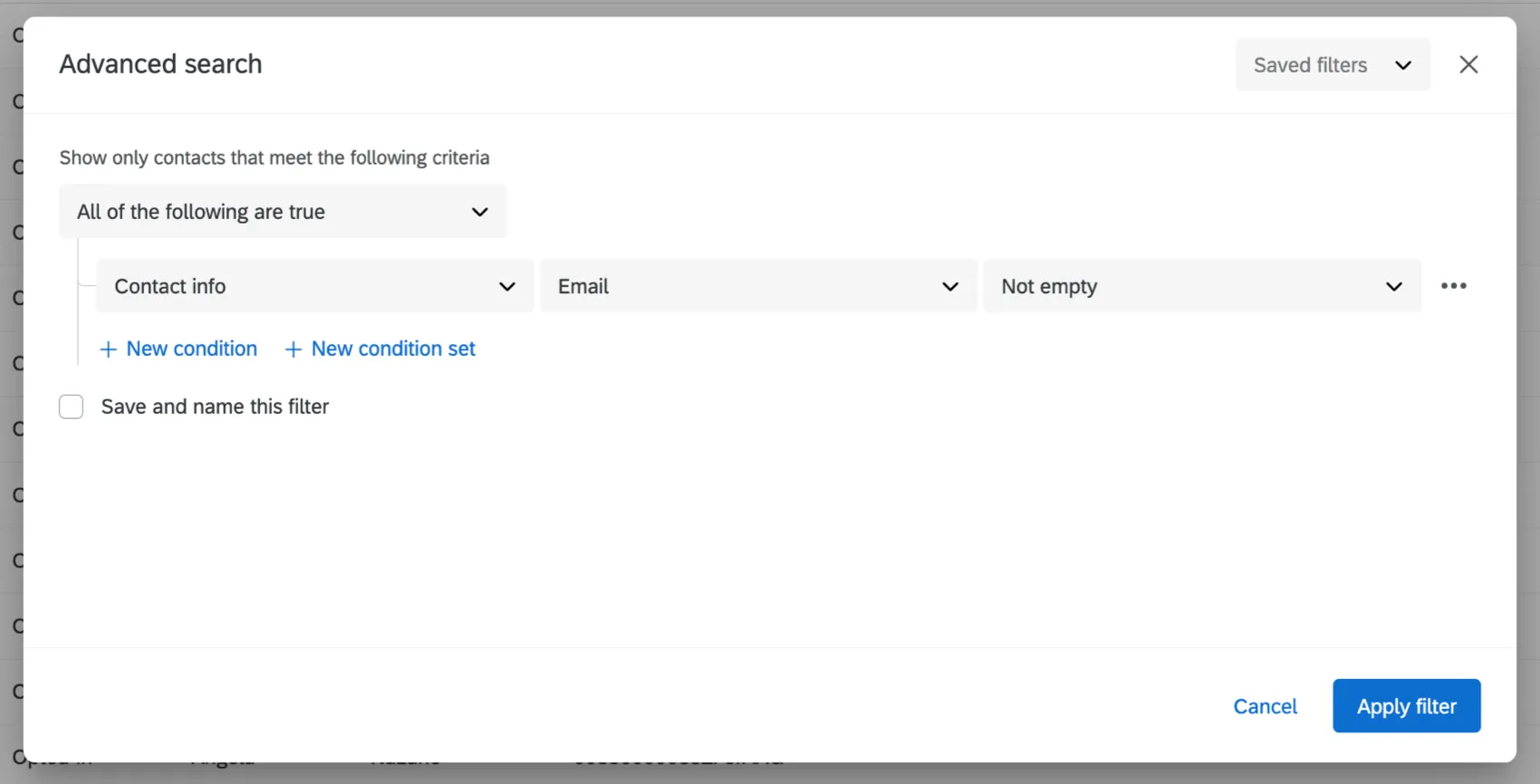Click the Saved filters chevron icon

click(1403, 64)
